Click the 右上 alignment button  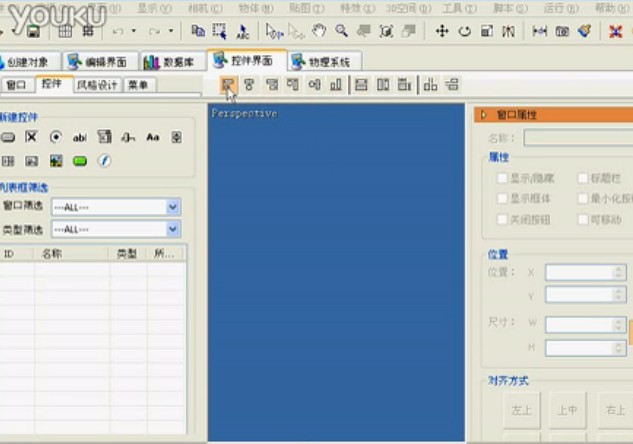pos(615,410)
